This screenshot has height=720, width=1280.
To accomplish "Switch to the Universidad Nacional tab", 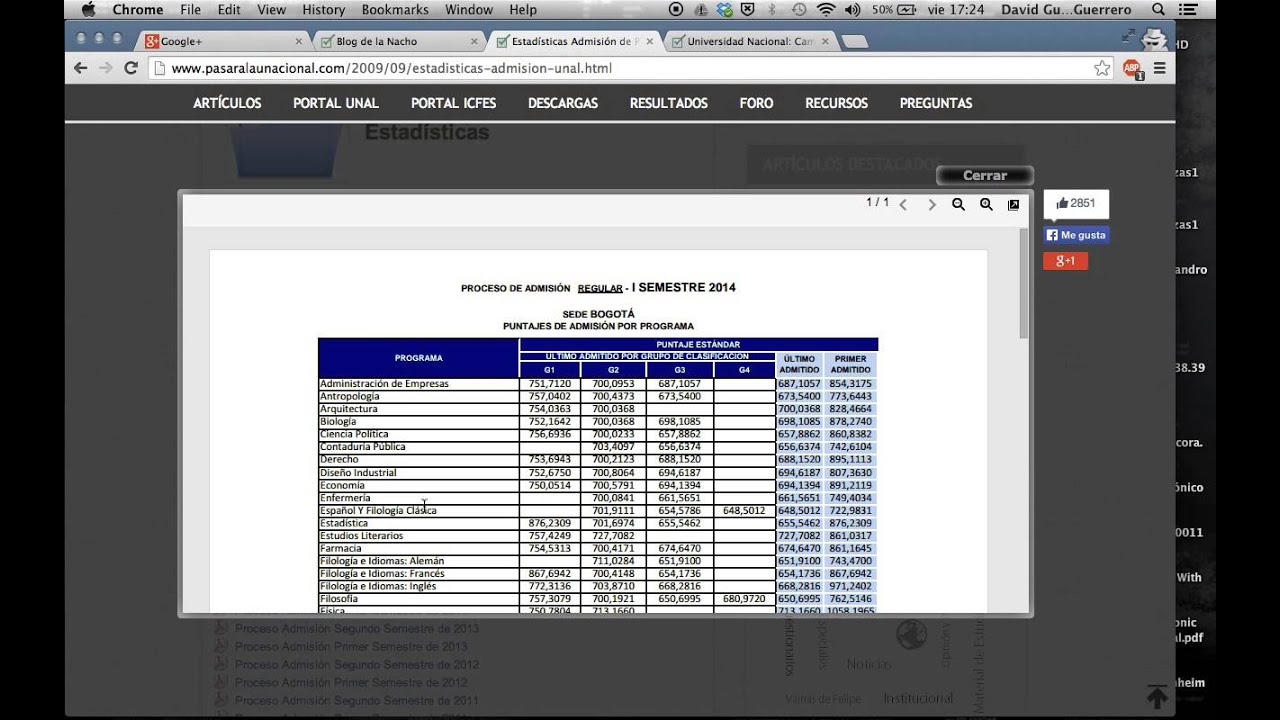I will [750, 42].
